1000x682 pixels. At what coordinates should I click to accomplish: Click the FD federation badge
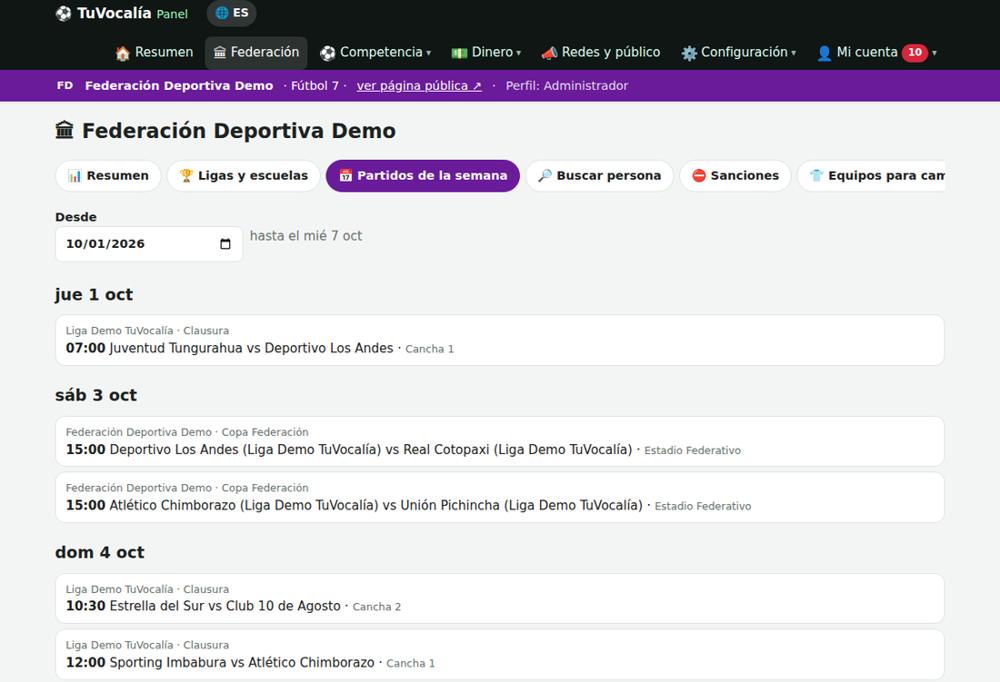point(65,85)
